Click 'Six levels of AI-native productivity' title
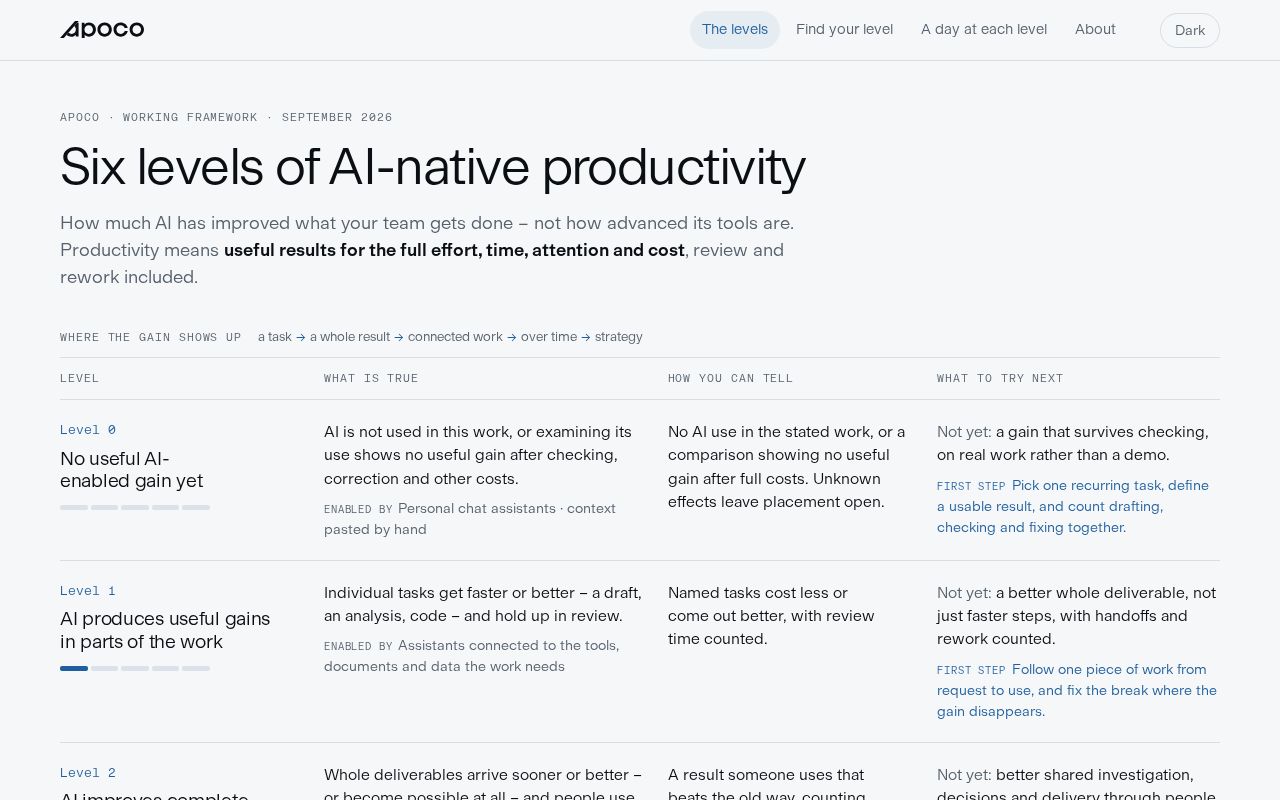The height and width of the screenshot is (800, 1280). [433, 167]
